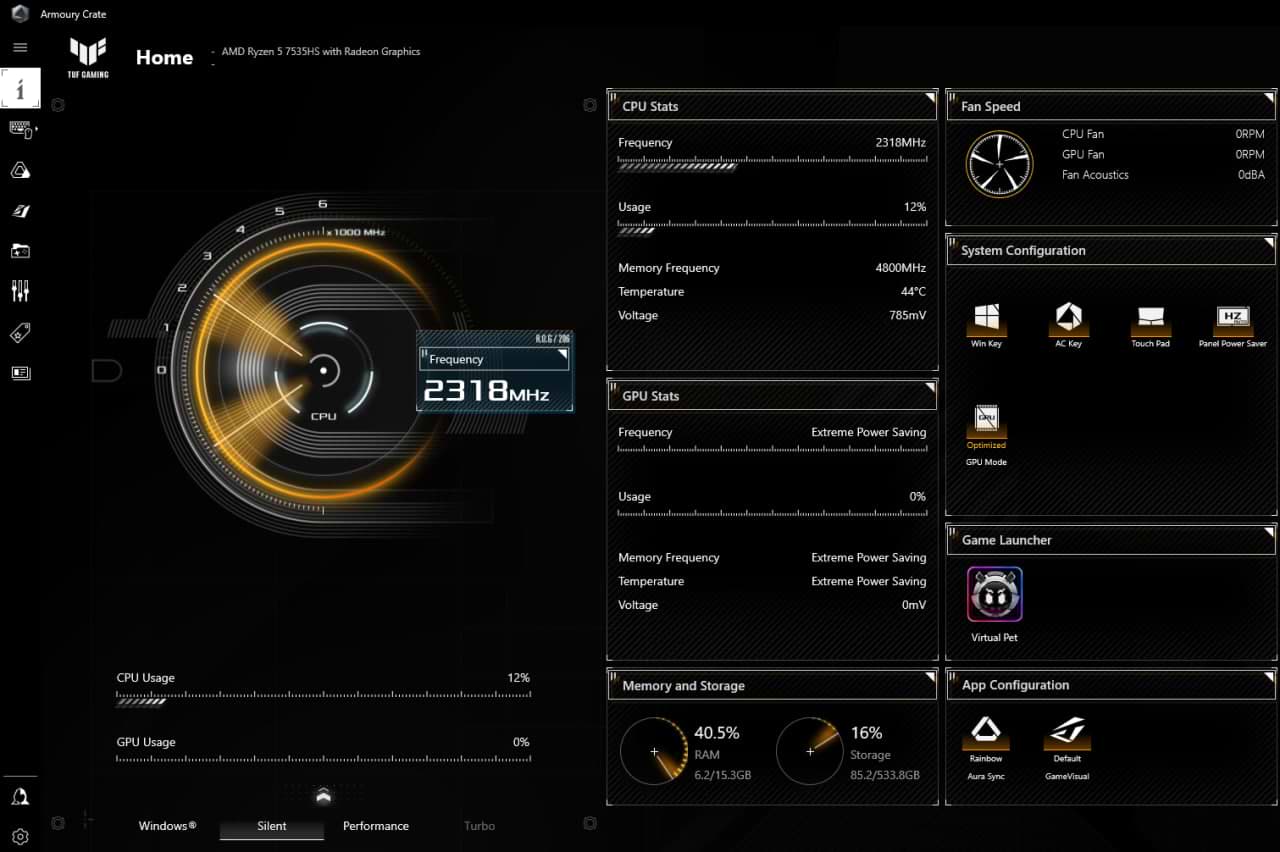The height and width of the screenshot is (852, 1280).
Task: Expand the Fan Speed panel corner
Action: 1269,97
